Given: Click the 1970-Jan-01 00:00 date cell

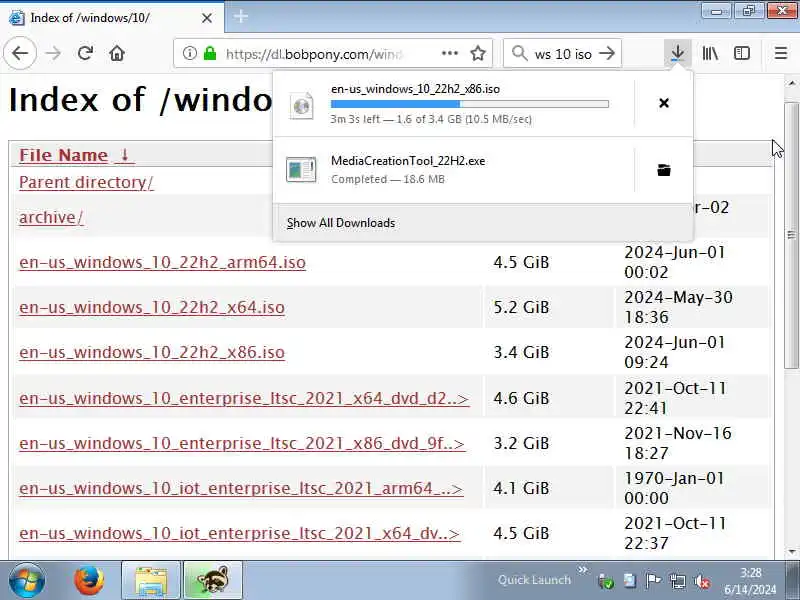Looking at the screenshot, I should pyautogui.click(x=691, y=488).
